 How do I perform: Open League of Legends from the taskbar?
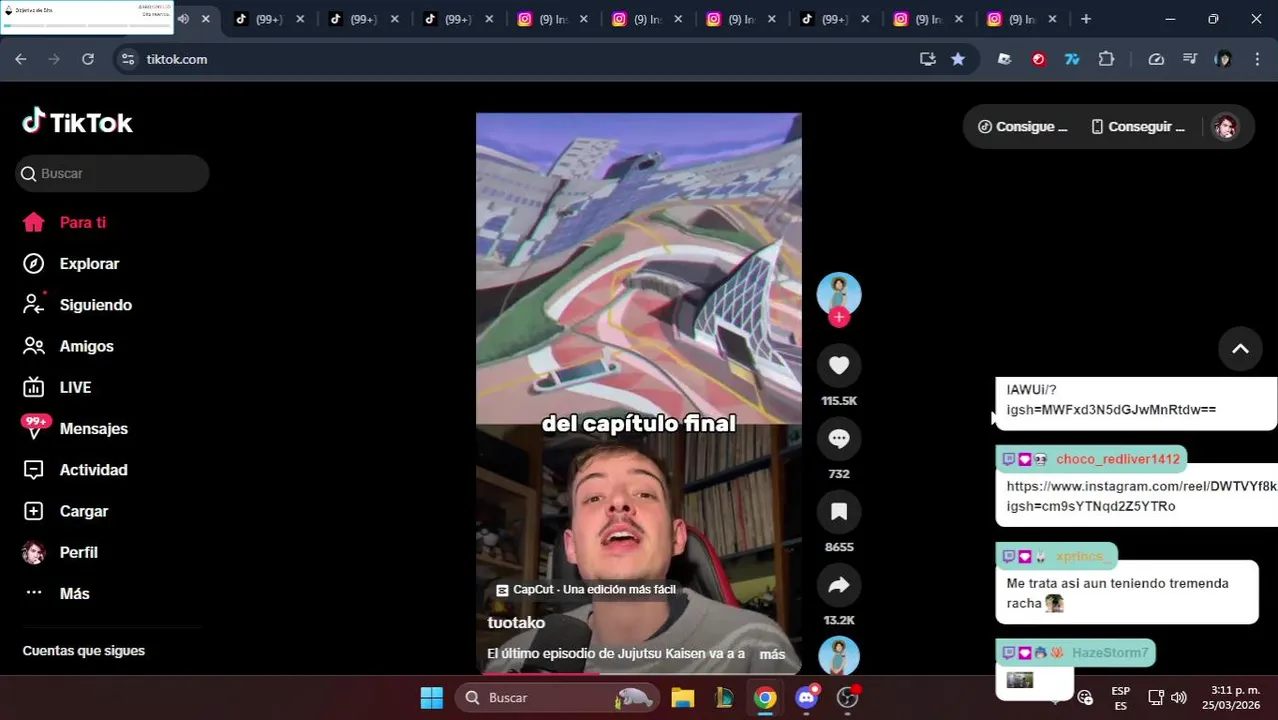point(724,698)
